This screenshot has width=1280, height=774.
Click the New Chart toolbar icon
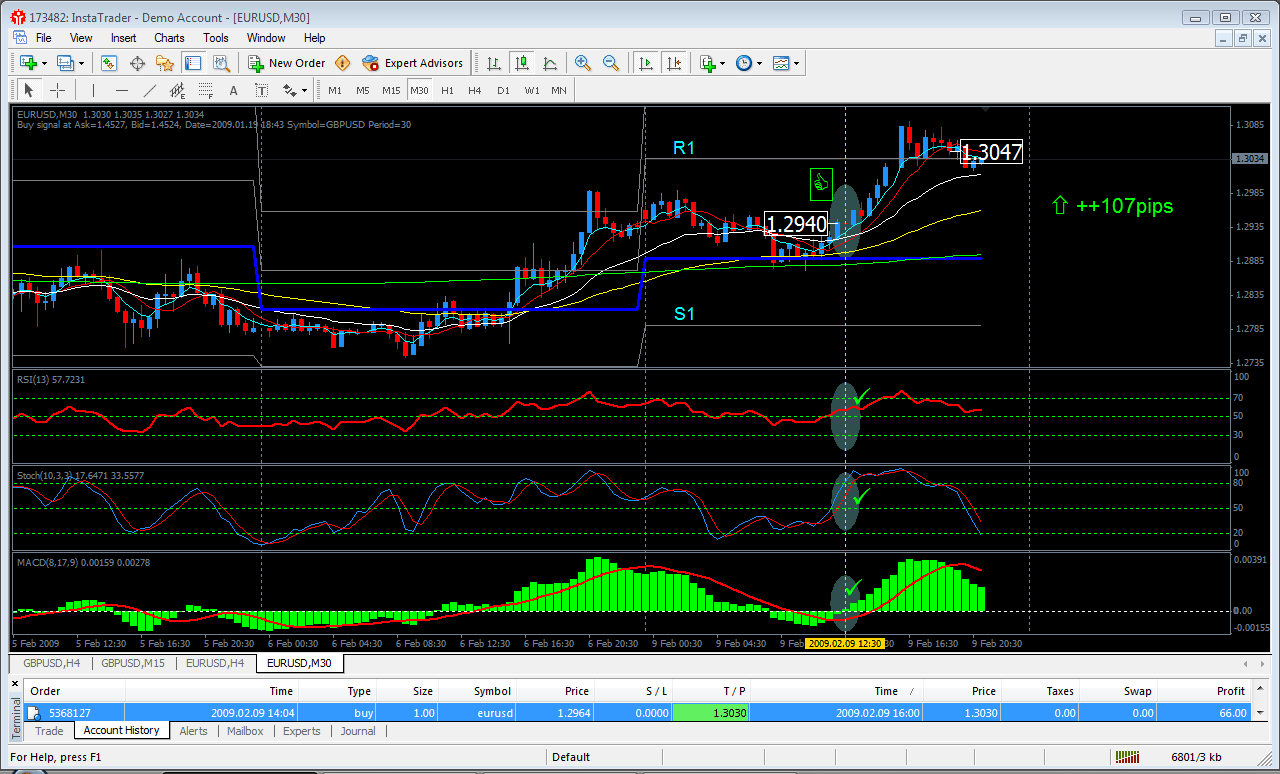click(27, 63)
